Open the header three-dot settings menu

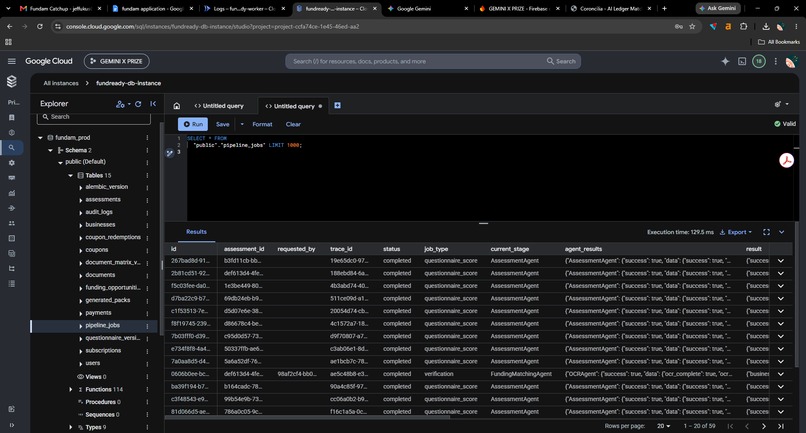[775, 61]
